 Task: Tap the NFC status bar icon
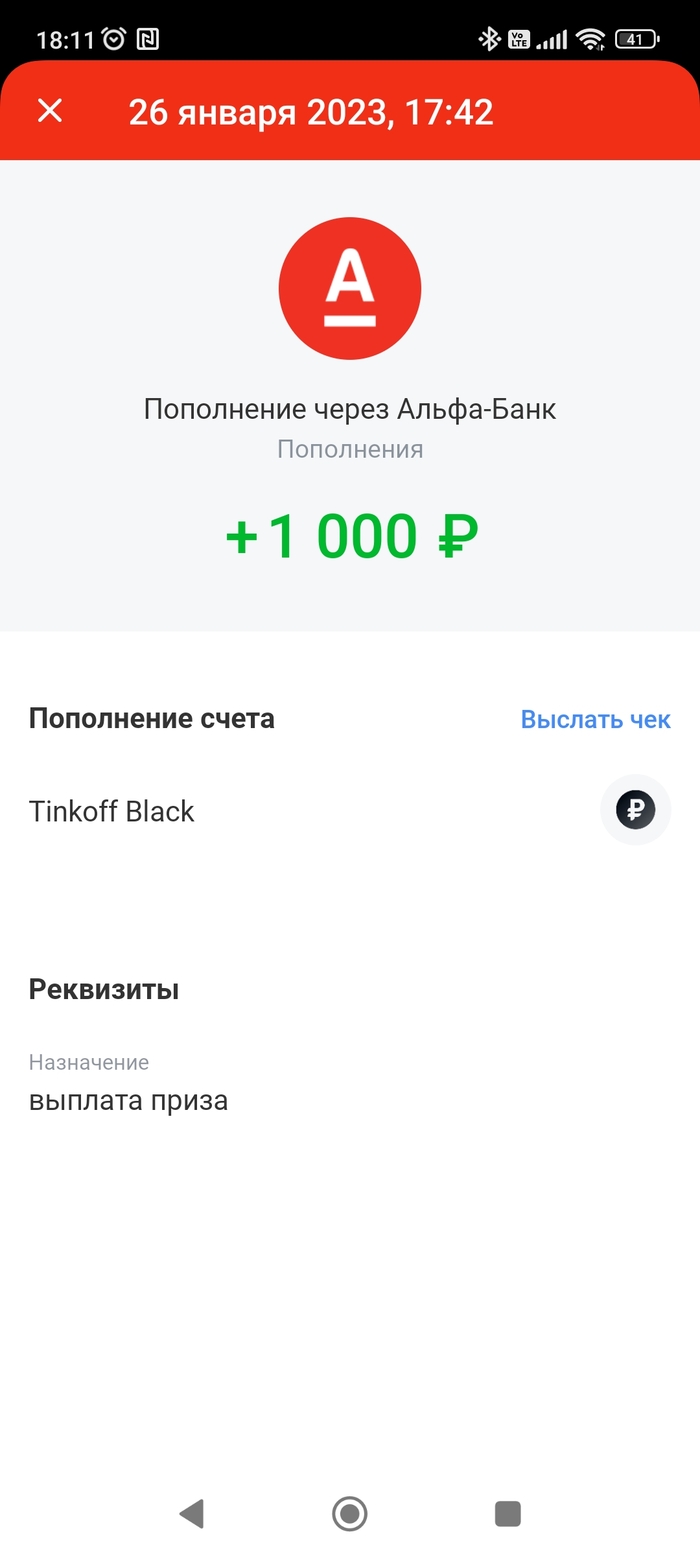tap(147, 39)
